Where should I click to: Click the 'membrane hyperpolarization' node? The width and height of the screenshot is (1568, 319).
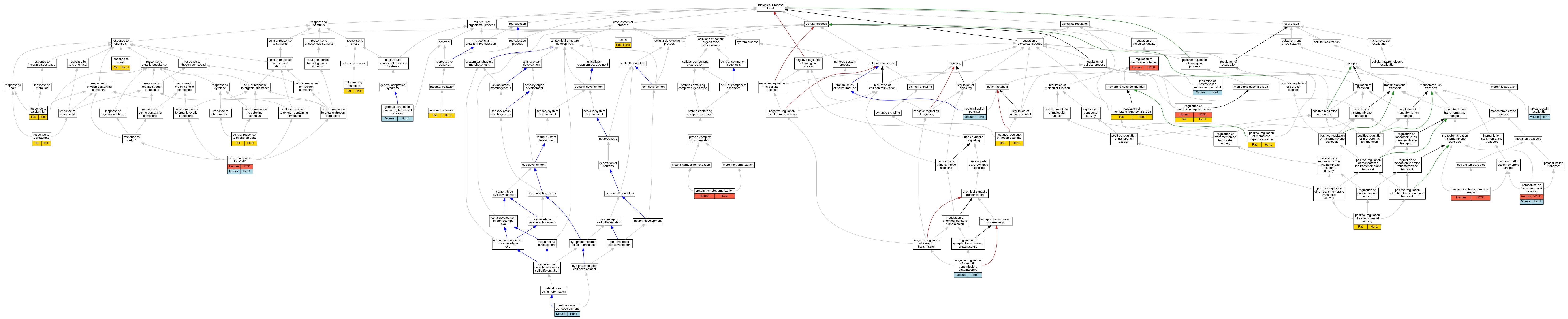click(x=1126, y=87)
